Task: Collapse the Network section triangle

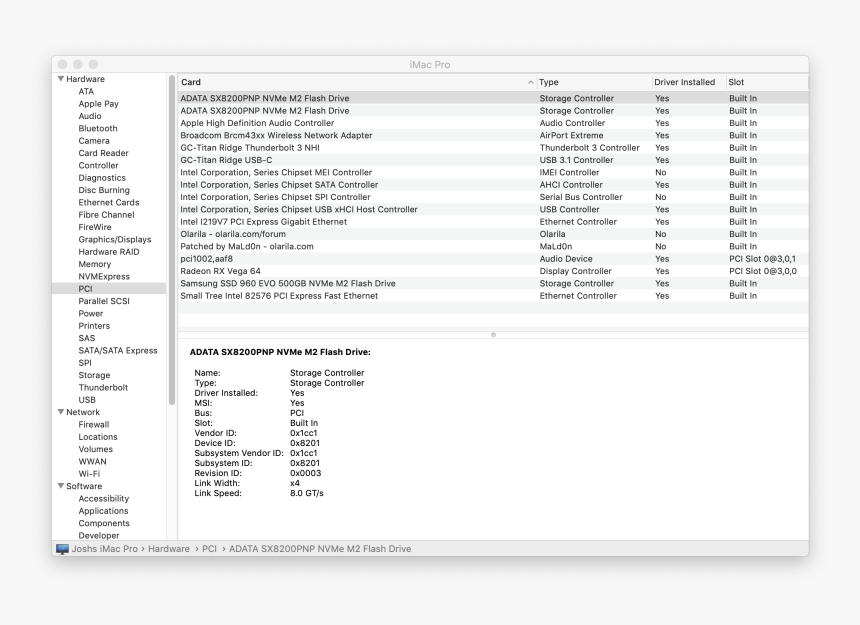Action: point(61,412)
